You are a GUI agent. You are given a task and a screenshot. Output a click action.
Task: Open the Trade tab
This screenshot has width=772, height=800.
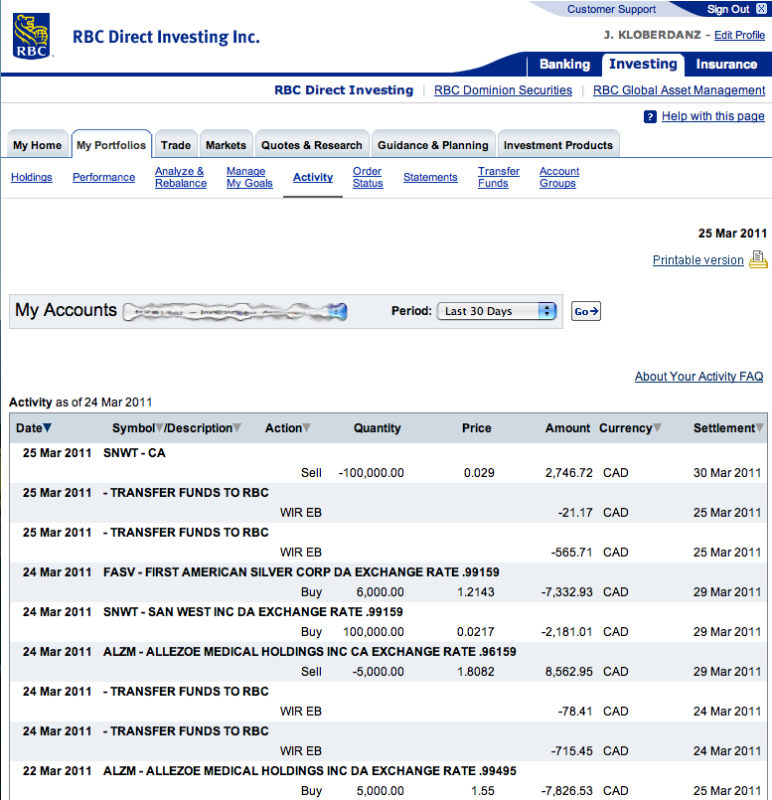tap(176, 145)
